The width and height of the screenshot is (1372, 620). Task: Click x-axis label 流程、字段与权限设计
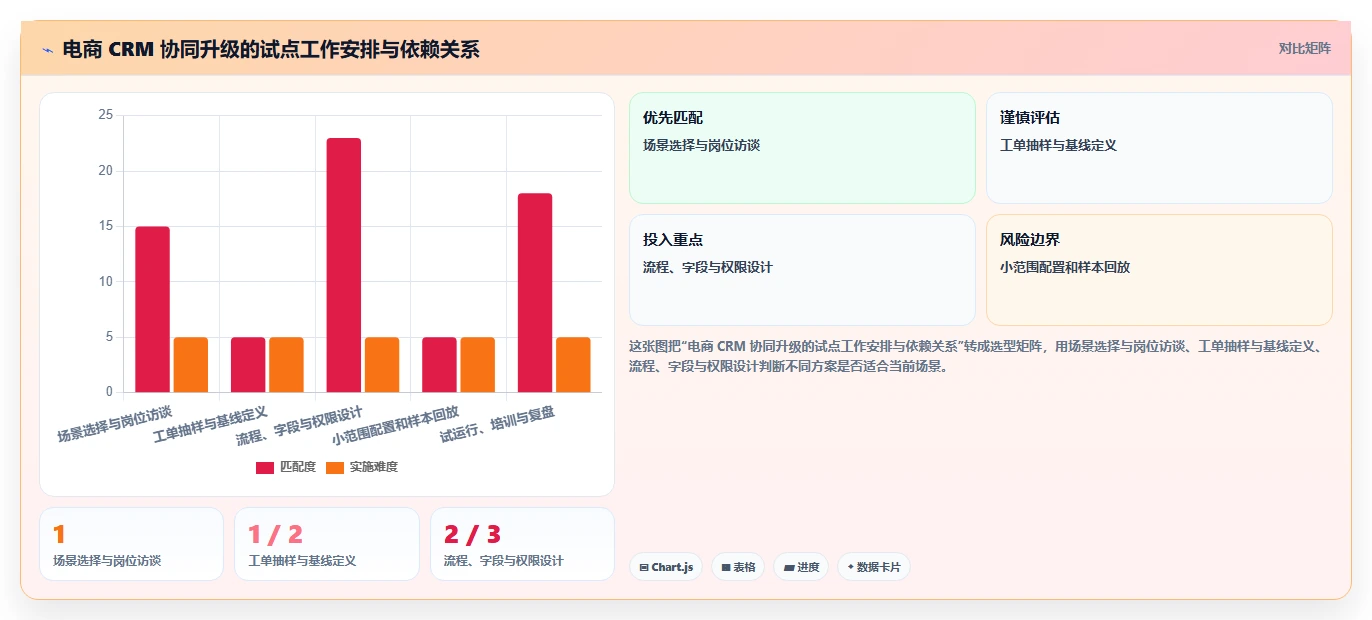[299, 426]
